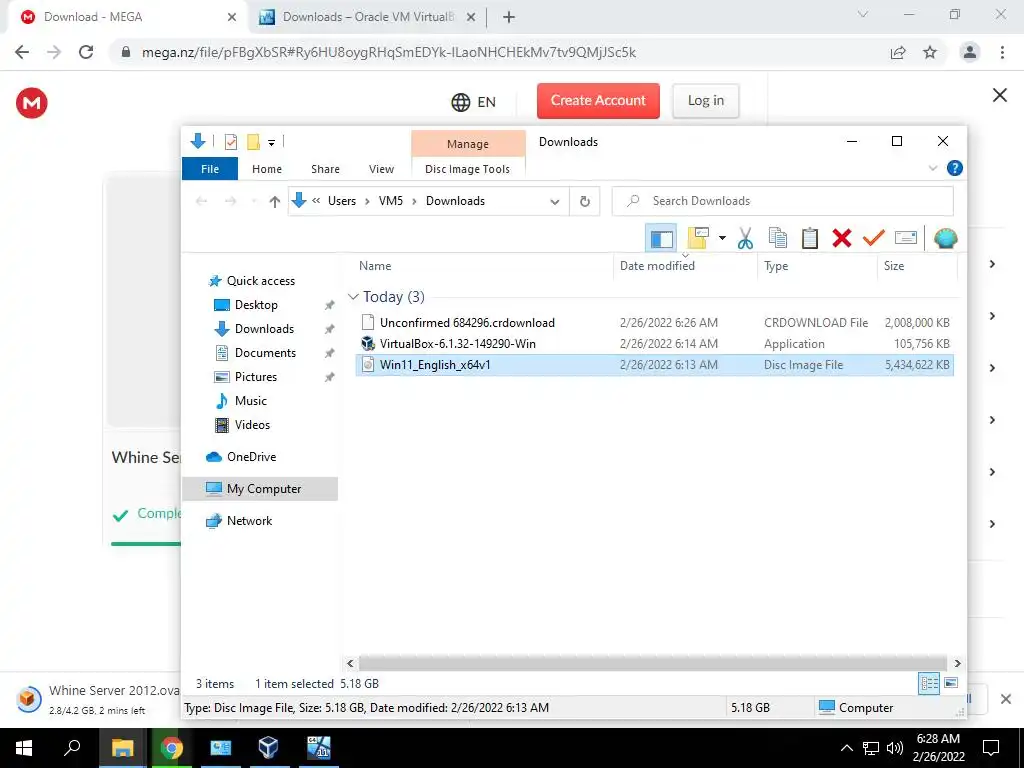Open the dropdown arrow beside new folder icon
Viewport: 1024px width, 768px height.
[x=722, y=238]
